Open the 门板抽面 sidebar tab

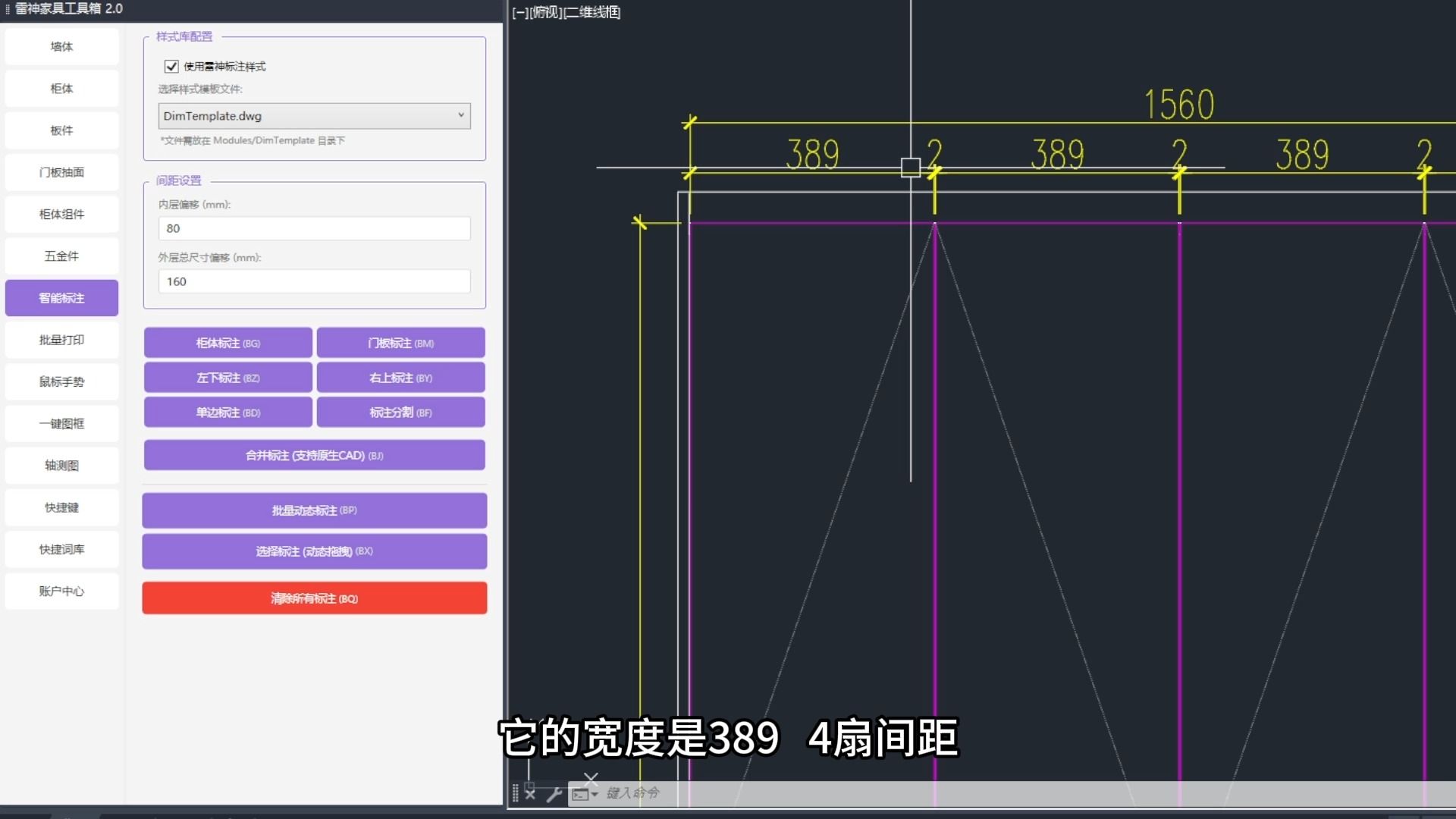coord(61,172)
